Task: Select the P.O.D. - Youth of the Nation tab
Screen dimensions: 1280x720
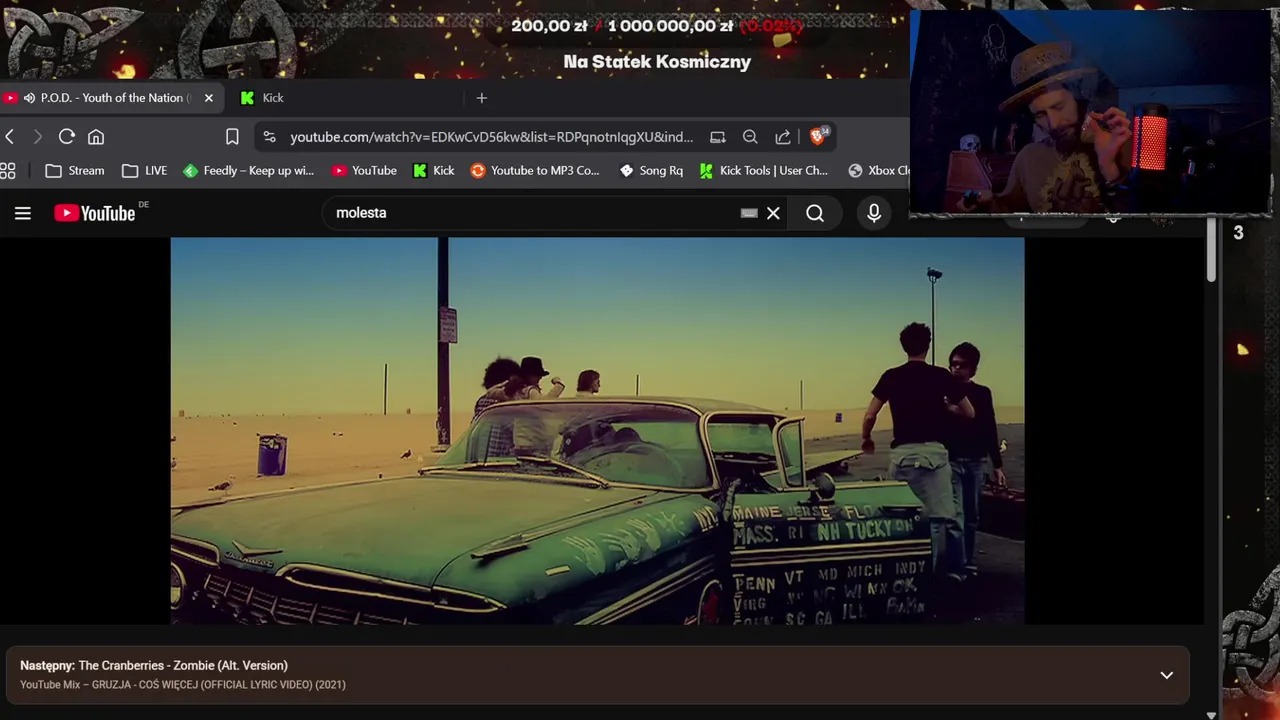Action: (110, 98)
